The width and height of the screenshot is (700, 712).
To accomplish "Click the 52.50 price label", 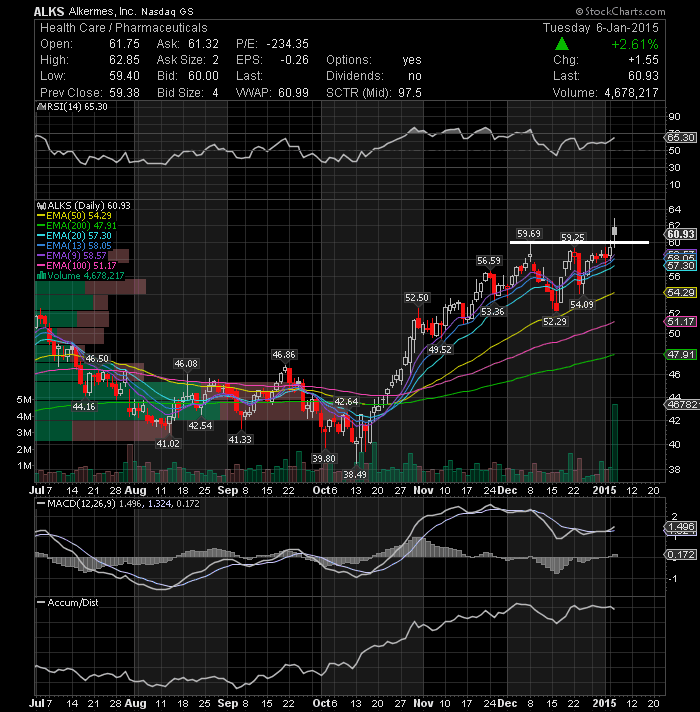I will tap(417, 297).
